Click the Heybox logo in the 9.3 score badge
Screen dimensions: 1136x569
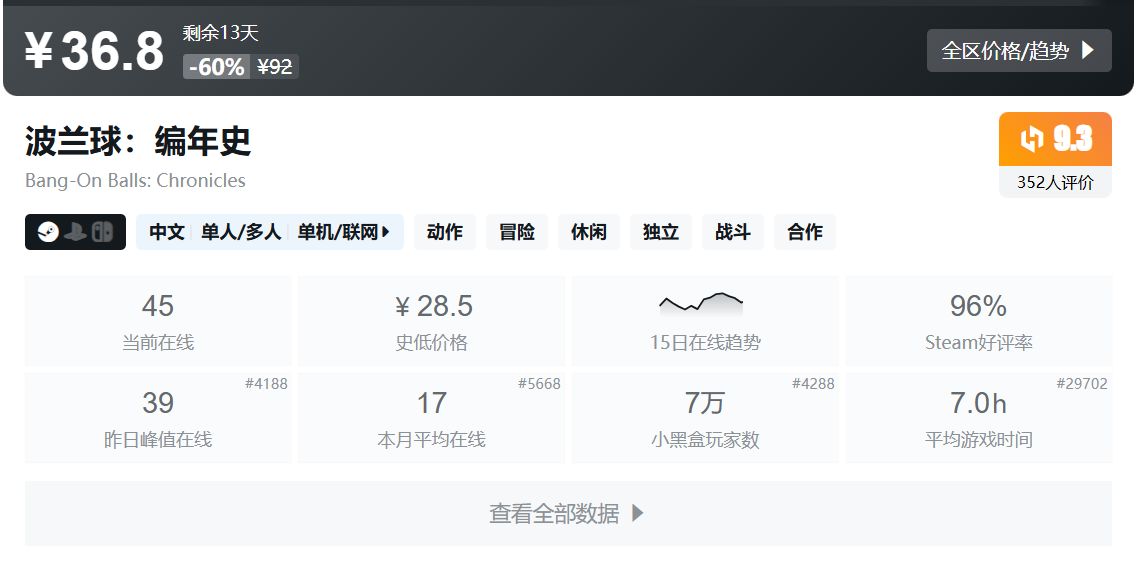[x=1032, y=138]
